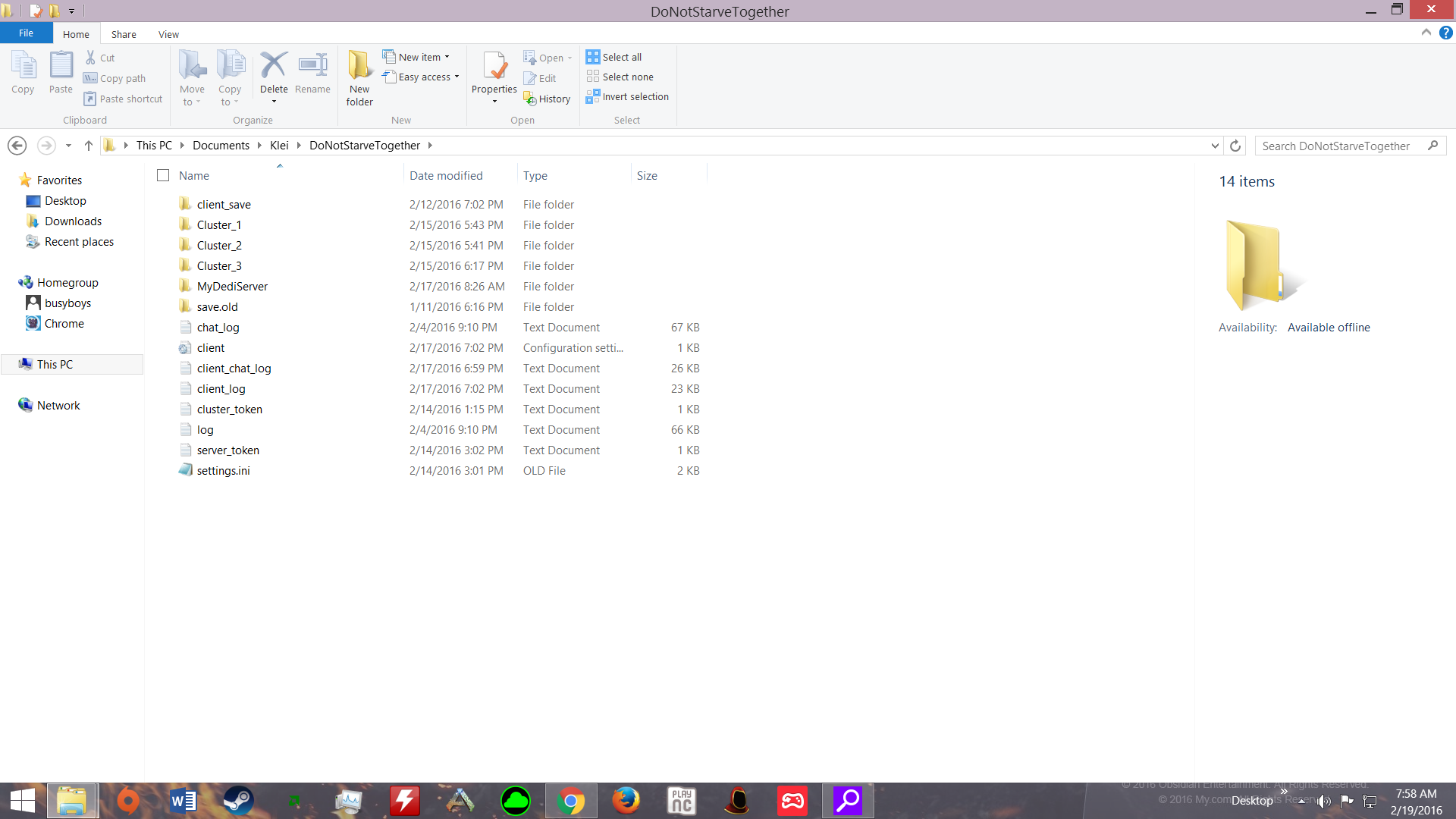Switch to the View ribbon tab
The height and width of the screenshot is (819, 1456).
pyautogui.click(x=168, y=34)
